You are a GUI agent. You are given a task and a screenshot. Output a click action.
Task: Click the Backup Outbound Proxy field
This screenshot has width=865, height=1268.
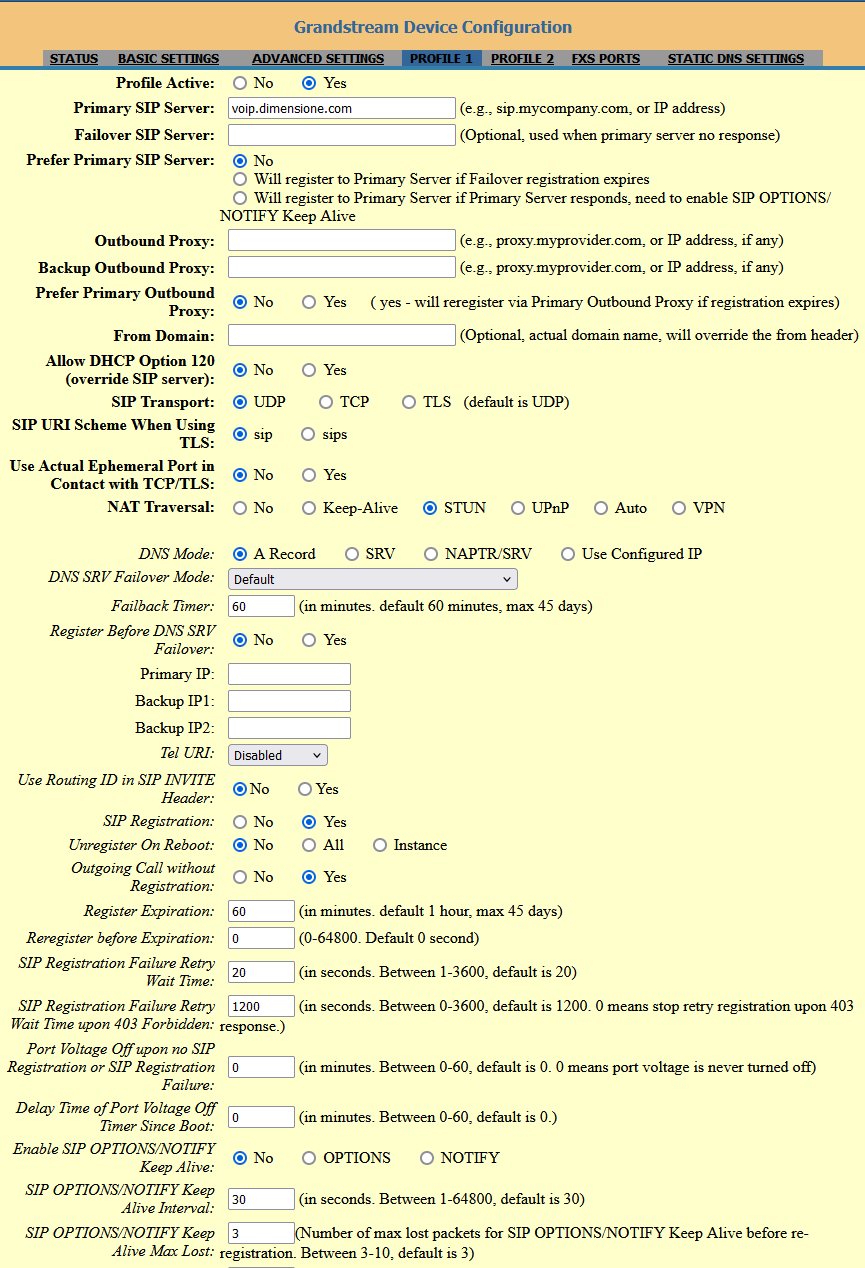tap(342, 267)
